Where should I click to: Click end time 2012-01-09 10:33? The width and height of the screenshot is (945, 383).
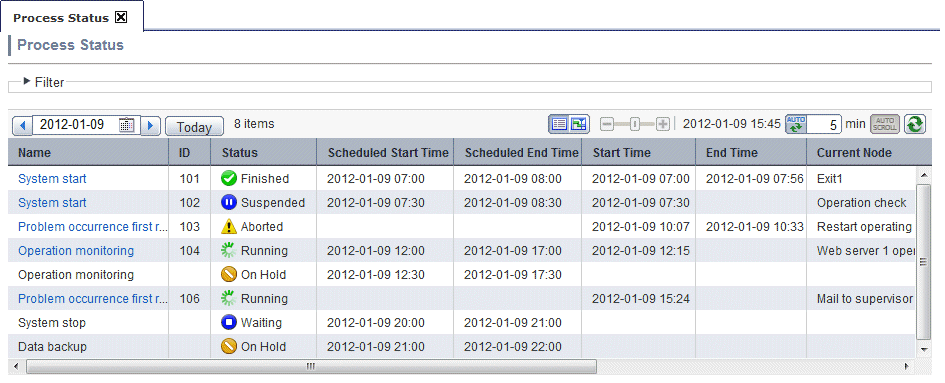click(755, 227)
